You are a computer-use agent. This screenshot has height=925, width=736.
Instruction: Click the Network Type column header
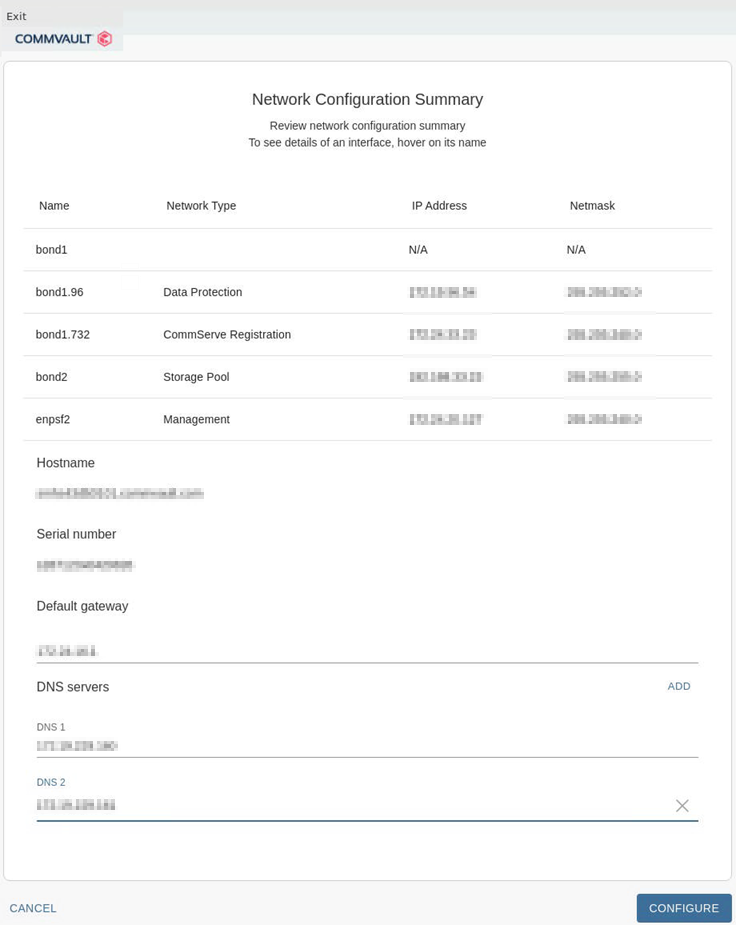[201, 206]
